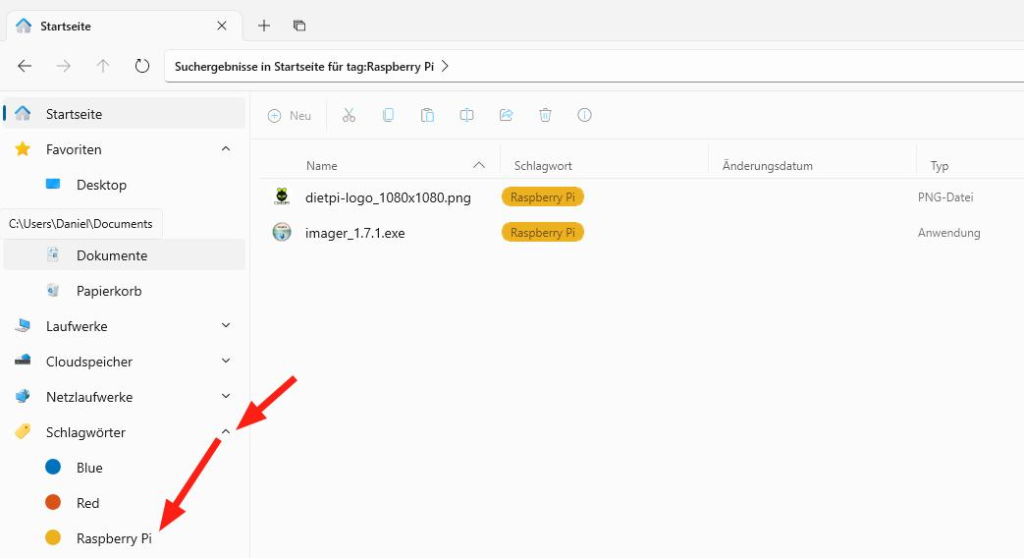This screenshot has width=1024, height=558.
Task: Click the imager_1.7.1.exe file icon
Action: pyautogui.click(x=282, y=232)
